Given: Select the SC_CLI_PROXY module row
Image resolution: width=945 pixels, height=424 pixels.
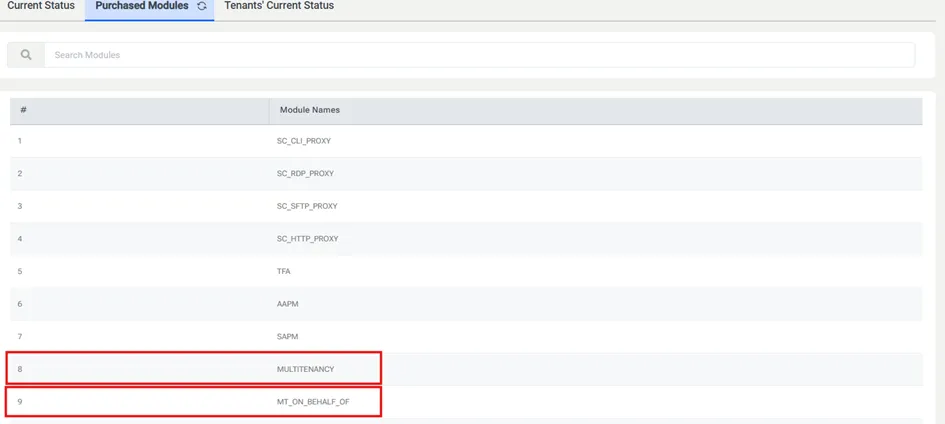Looking at the screenshot, I should (x=466, y=141).
